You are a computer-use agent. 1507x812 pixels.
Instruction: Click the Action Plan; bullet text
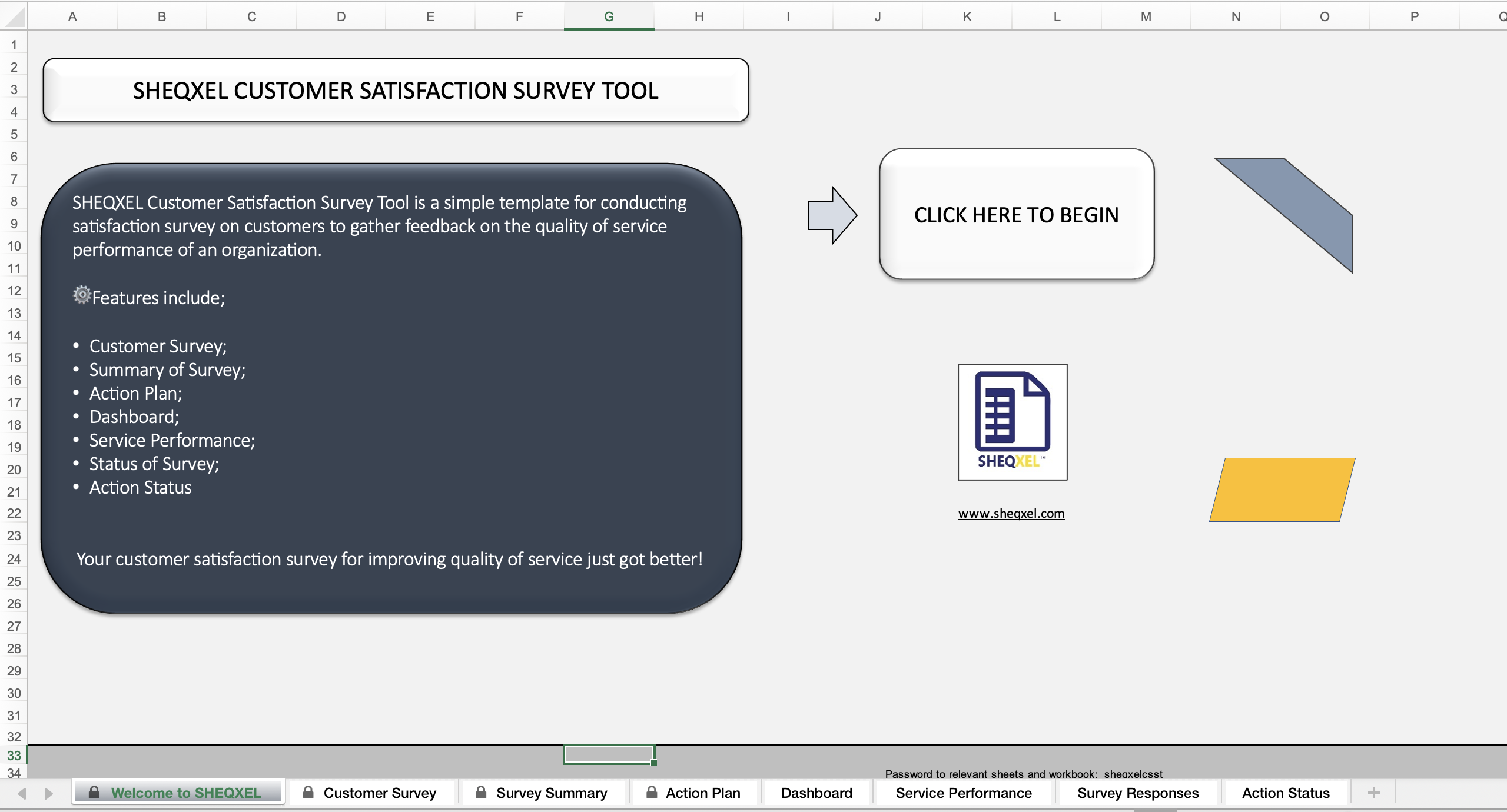click(x=135, y=393)
